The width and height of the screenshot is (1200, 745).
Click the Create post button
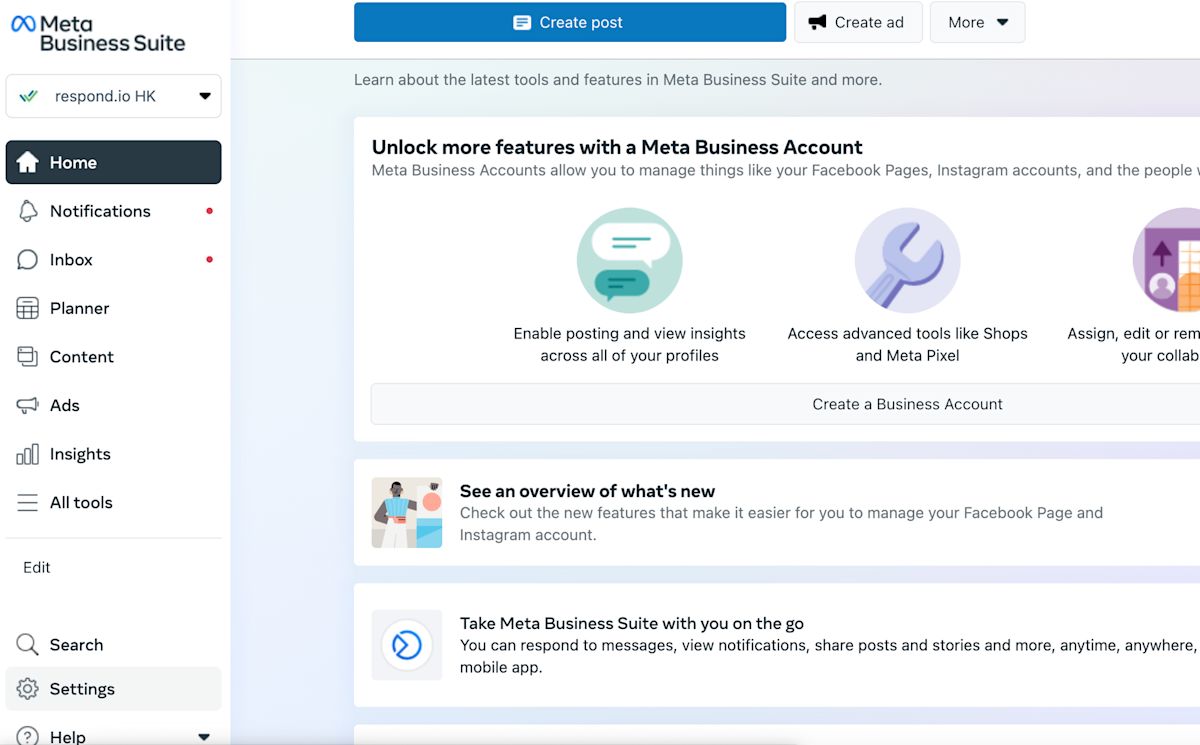tap(569, 21)
